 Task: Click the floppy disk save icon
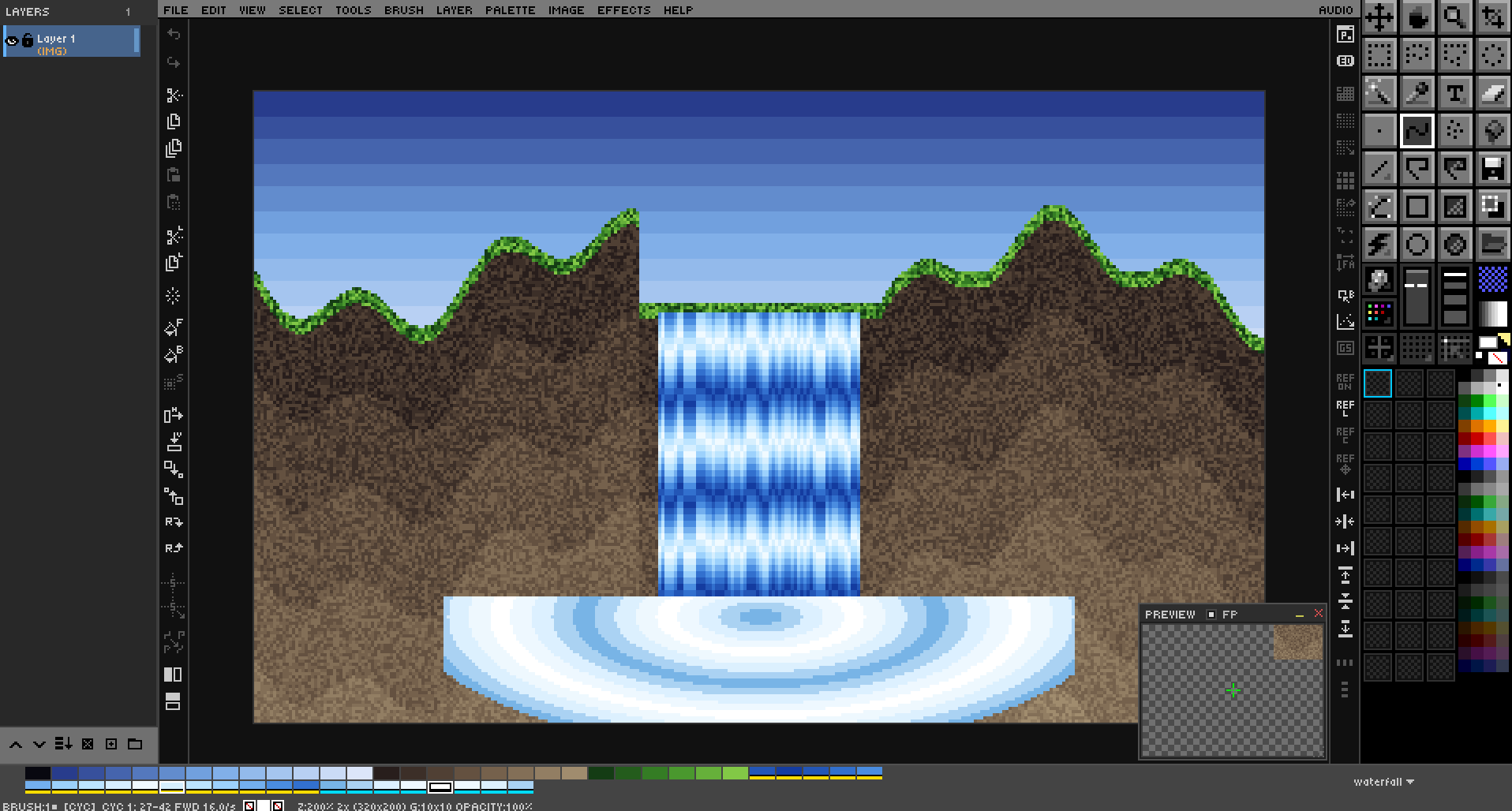[x=1492, y=168]
